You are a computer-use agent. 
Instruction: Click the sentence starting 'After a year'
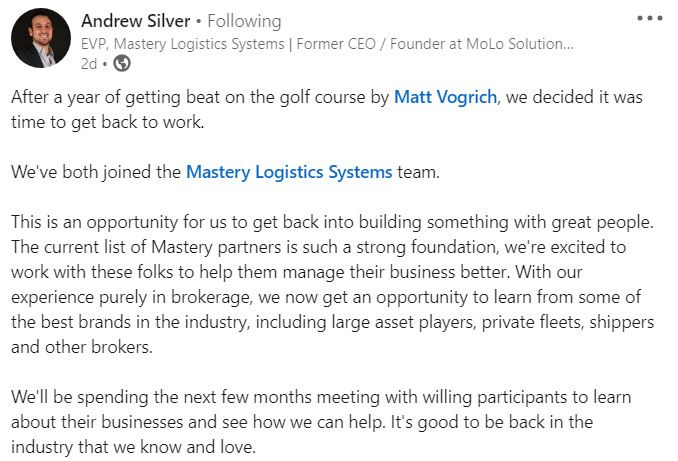pyautogui.click(x=327, y=97)
